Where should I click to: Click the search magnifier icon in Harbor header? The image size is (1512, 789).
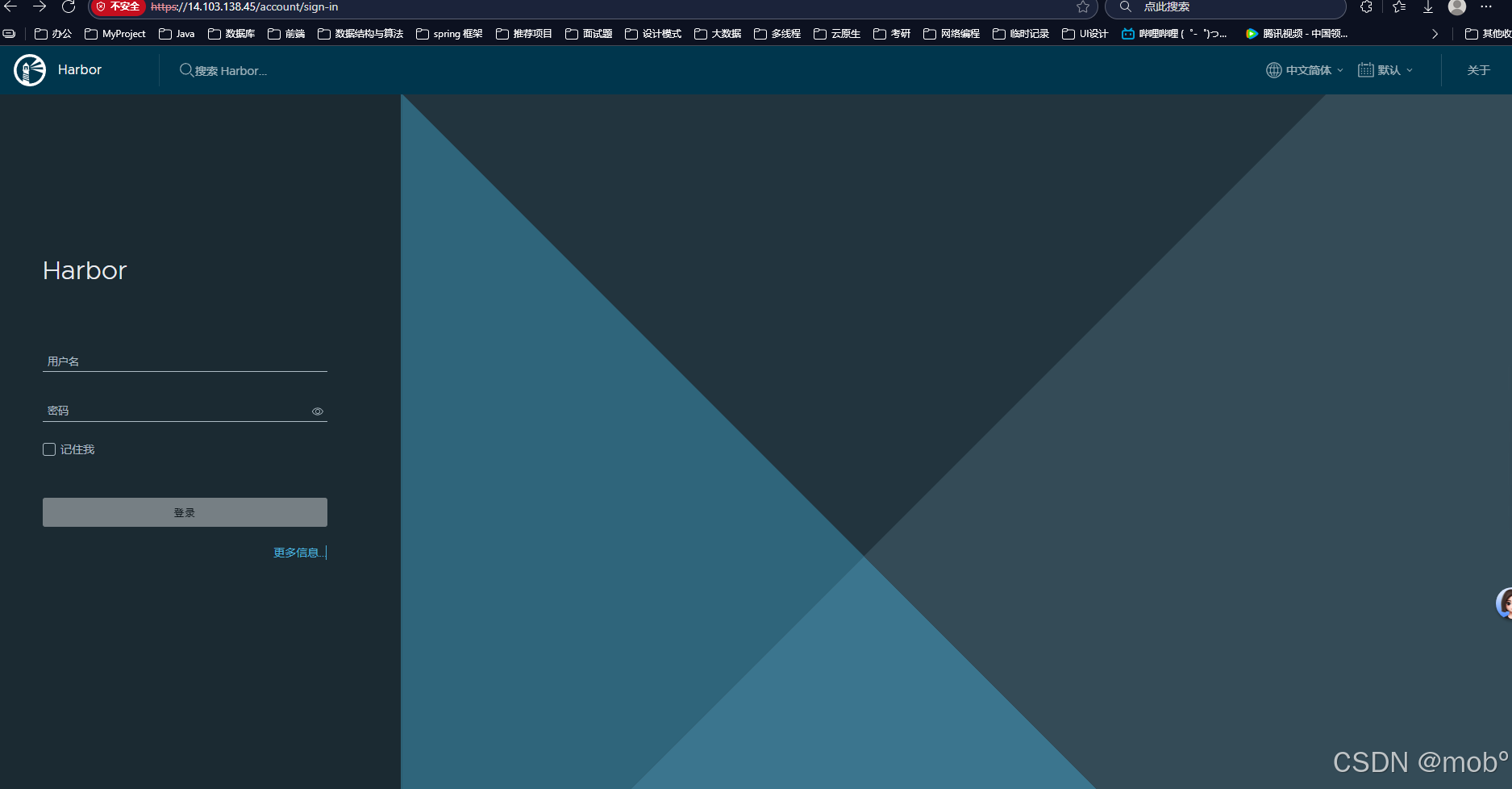tap(186, 70)
